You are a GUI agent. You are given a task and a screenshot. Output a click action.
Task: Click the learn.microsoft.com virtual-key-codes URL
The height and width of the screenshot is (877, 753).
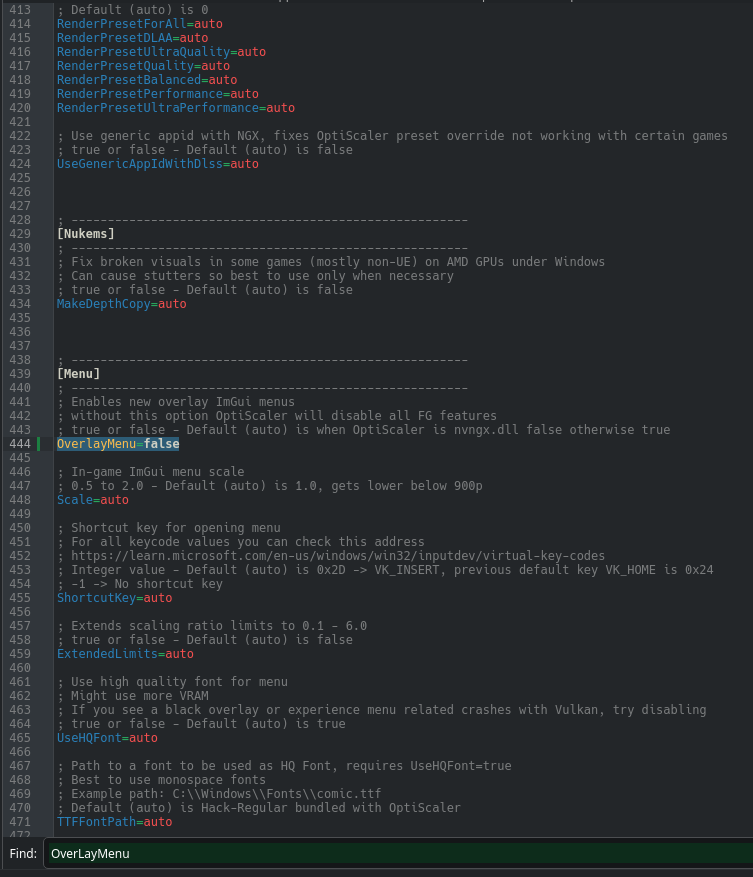[338, 556]
